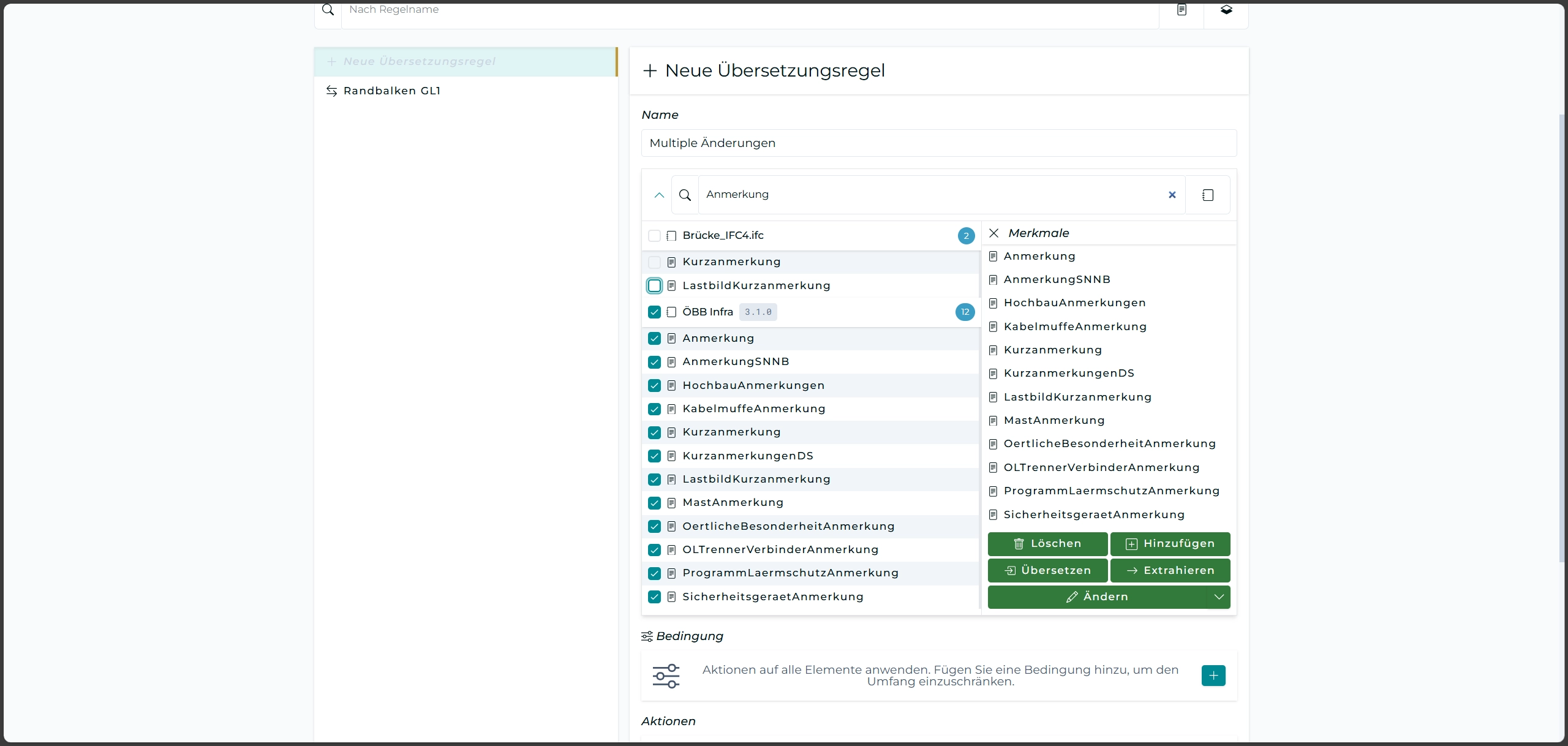Click the plus icon to add Bedingung
The image size is (1568, 746).
1213,676
